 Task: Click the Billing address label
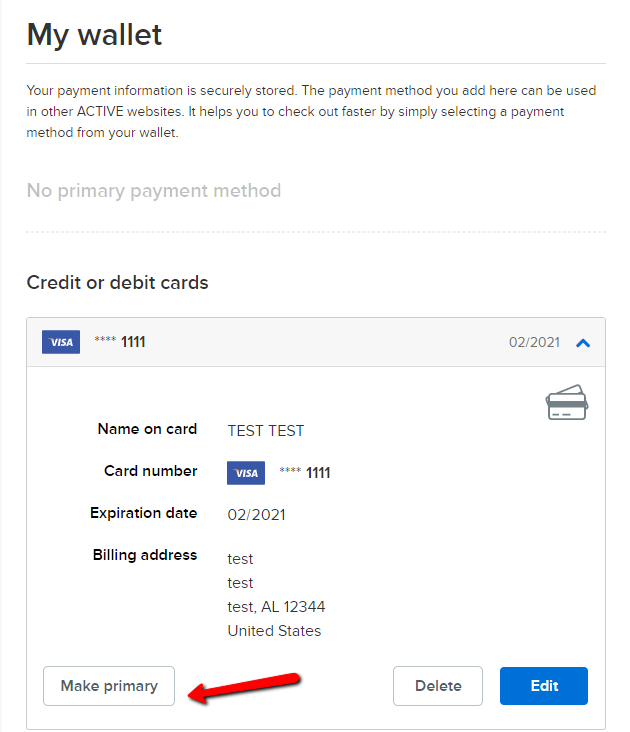145,555
